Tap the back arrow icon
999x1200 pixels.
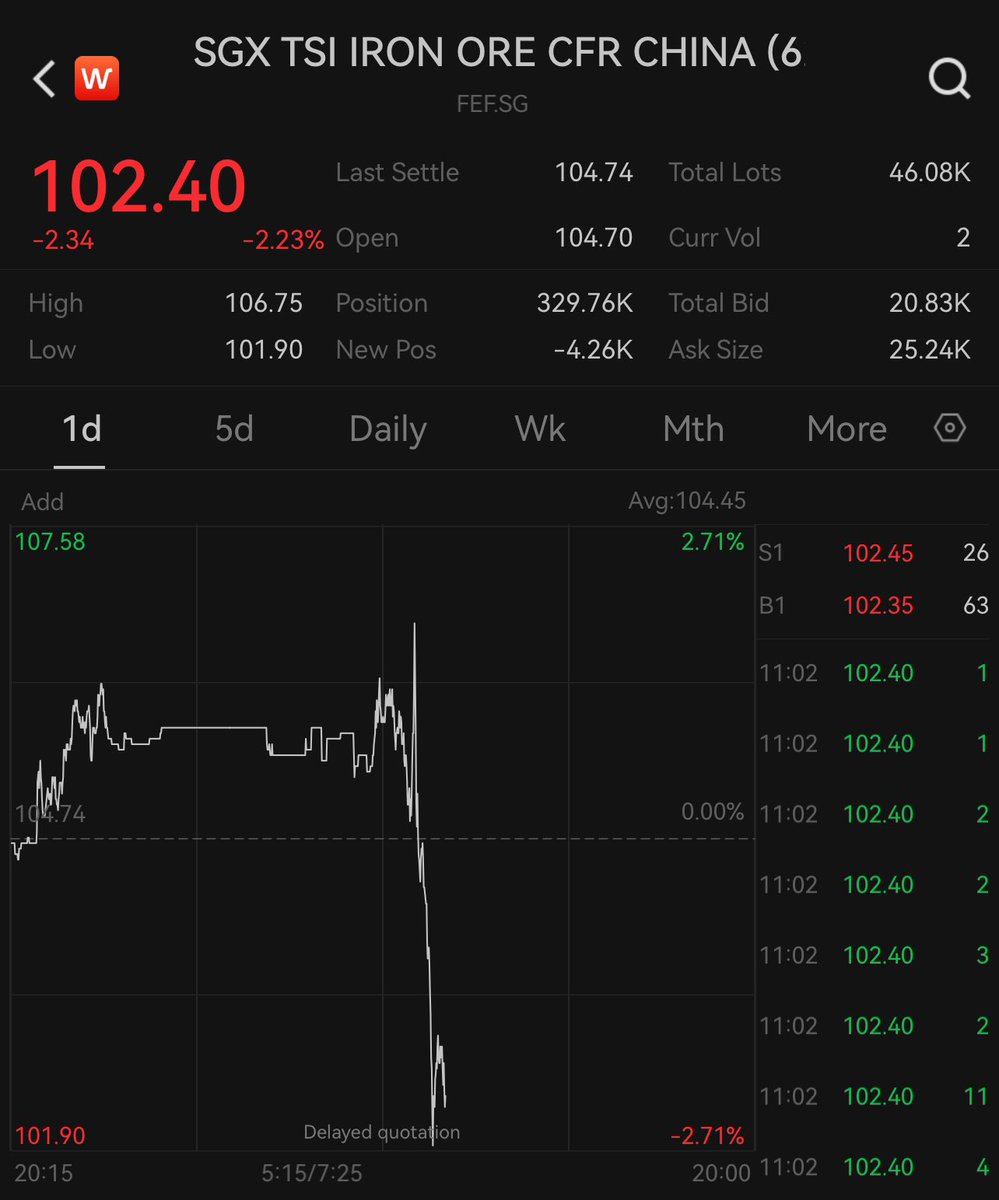pyautogui.click(x=44, y=79)
